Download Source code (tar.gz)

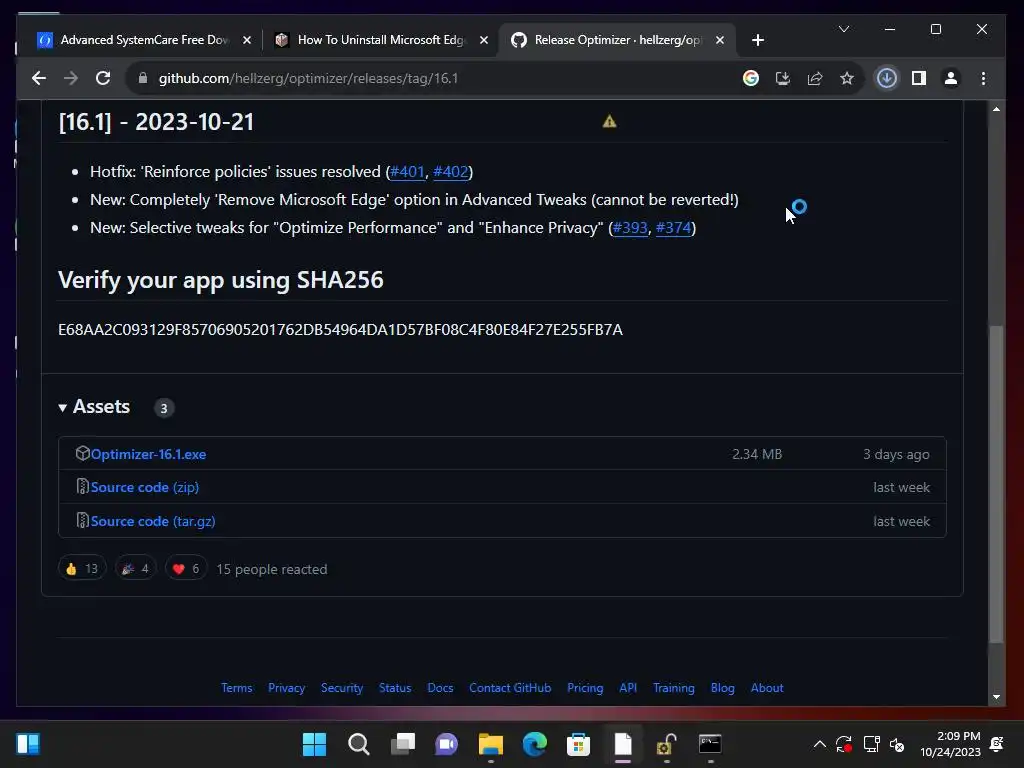(x=153, y=521)
